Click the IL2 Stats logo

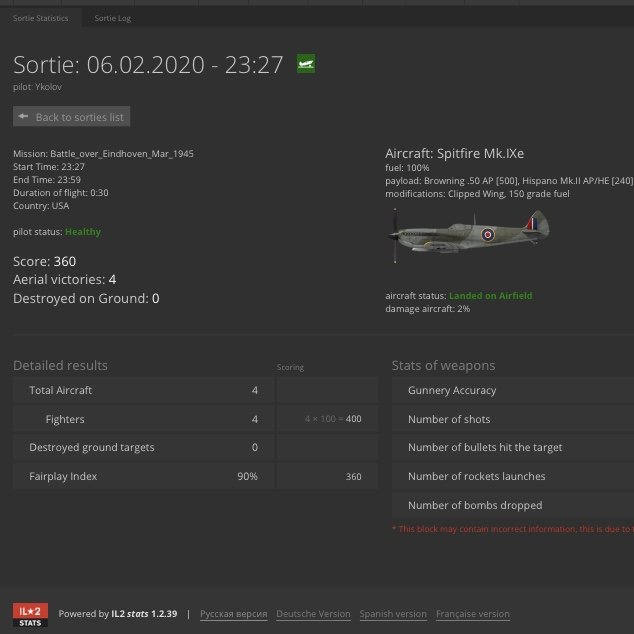tap(30, 615)
